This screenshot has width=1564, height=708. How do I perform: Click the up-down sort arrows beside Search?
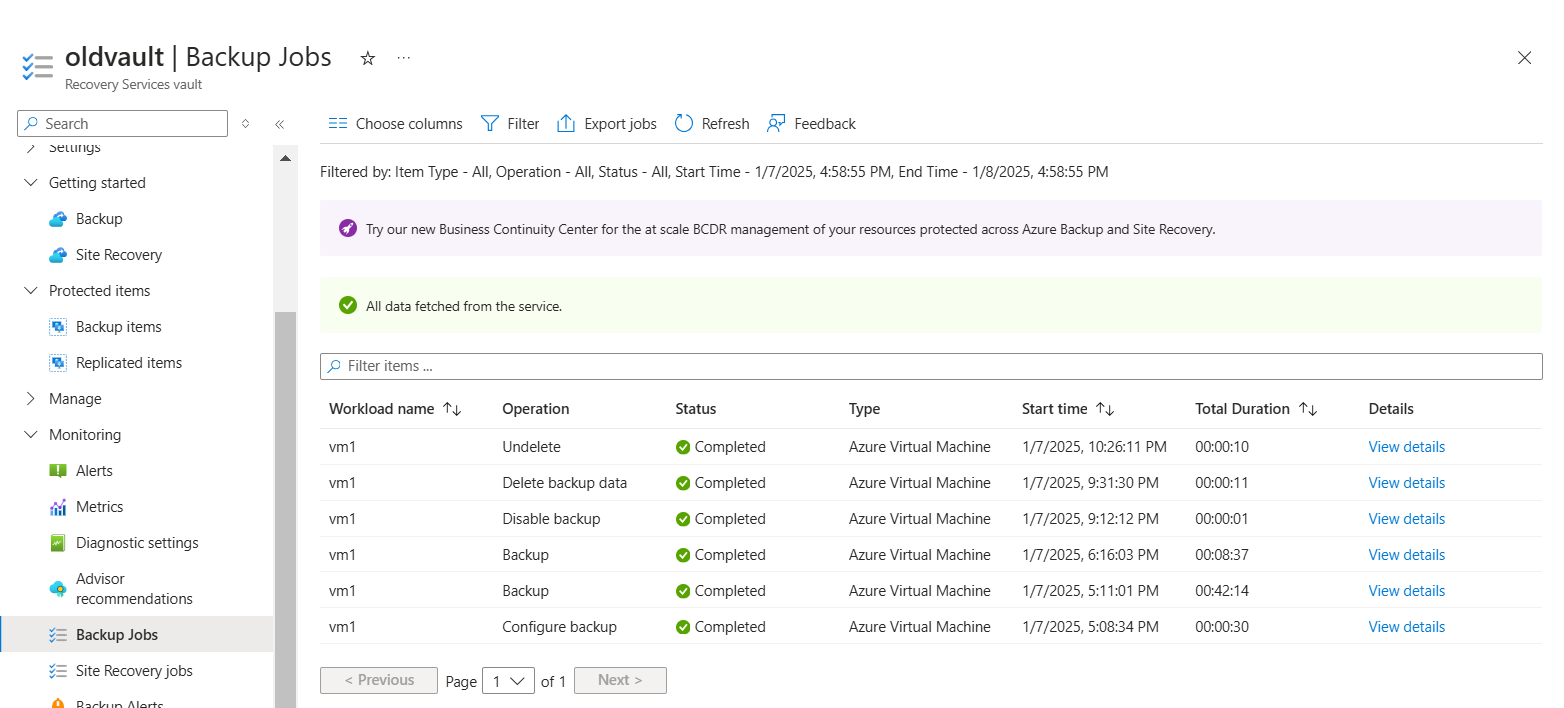point(245,124)
